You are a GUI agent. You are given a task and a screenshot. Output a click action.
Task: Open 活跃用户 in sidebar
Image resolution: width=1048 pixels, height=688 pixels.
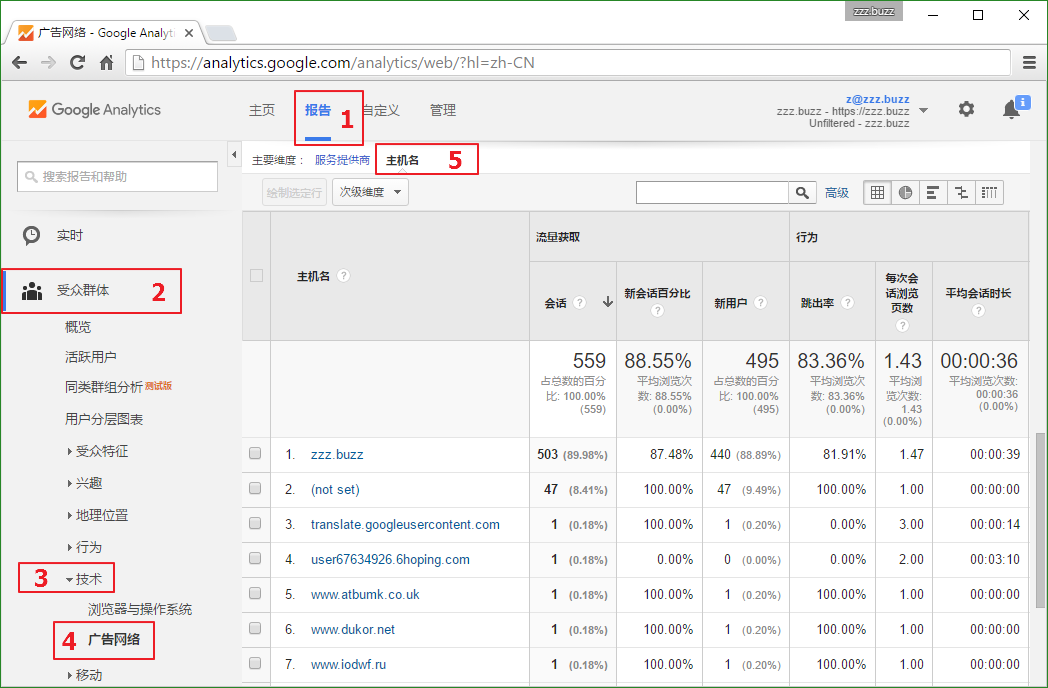click(x=90, y=357)
